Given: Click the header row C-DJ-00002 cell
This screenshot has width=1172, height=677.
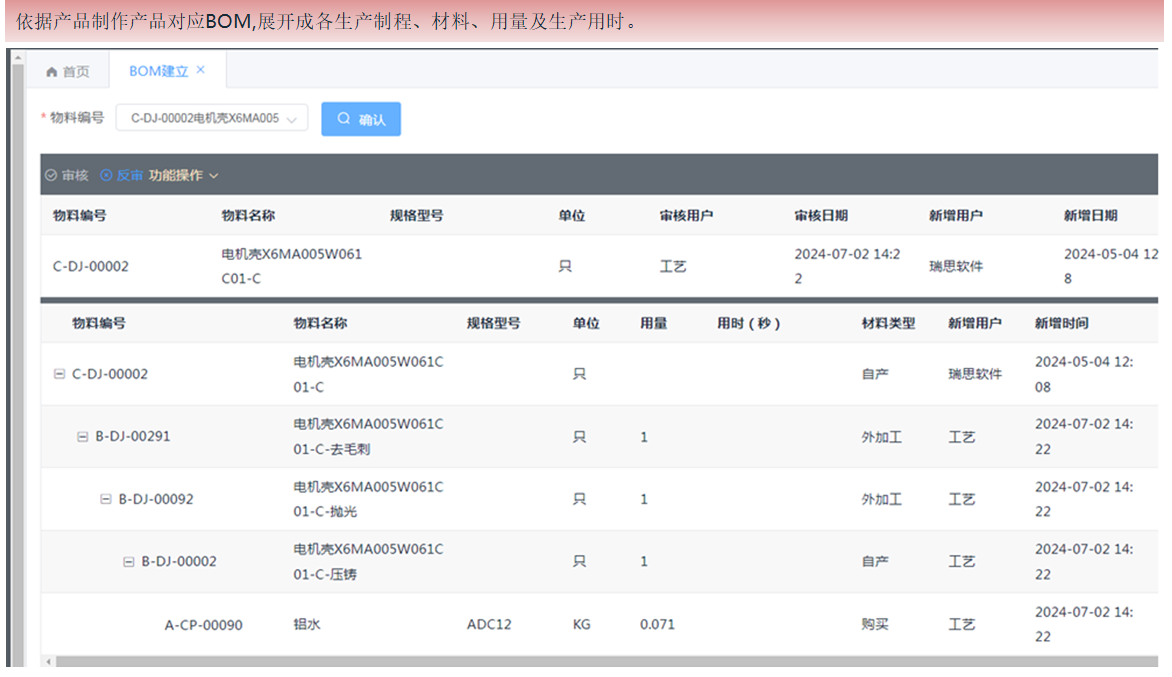Looking at the screenshot, I should point(90,267).
